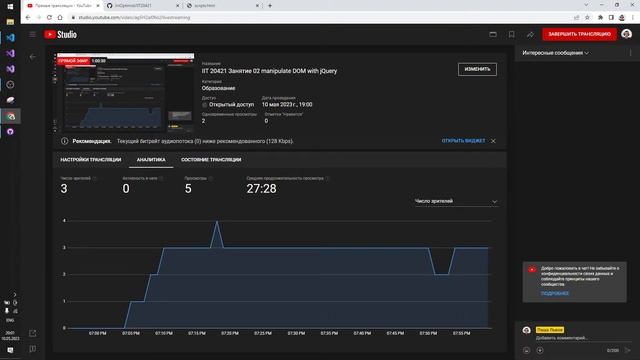
Task: Switch to the YouTube live stream browser tab
Action: [62, 6]
